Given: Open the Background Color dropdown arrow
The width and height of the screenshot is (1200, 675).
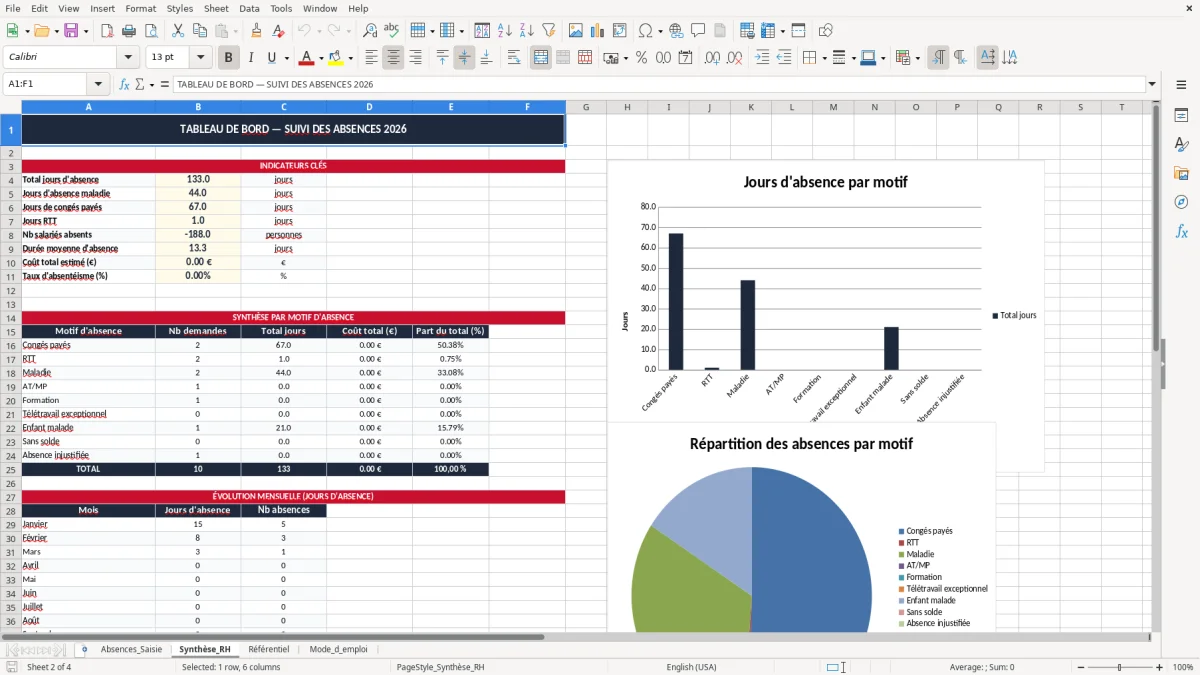Looking at the screenshot, I should coord(349,58).
